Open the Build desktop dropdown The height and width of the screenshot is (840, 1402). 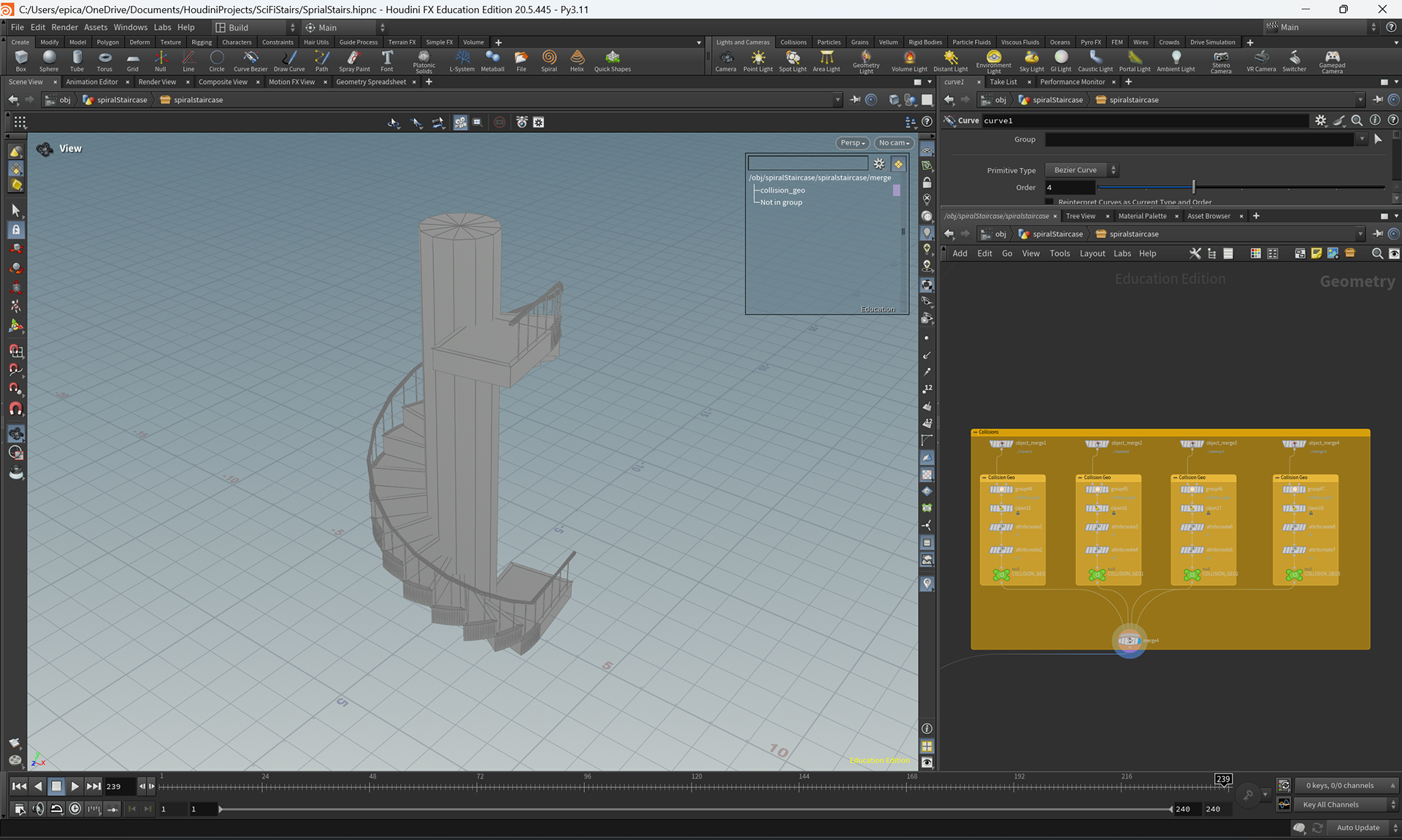click(x=256, y=27)
